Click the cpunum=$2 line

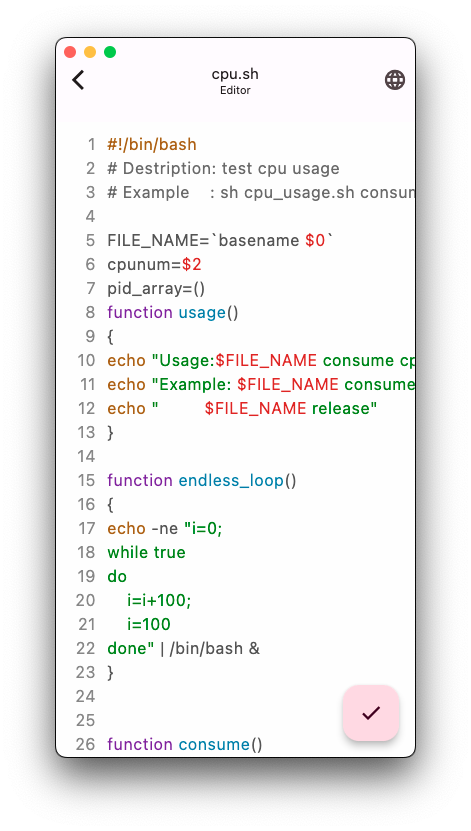click(154, 264)
